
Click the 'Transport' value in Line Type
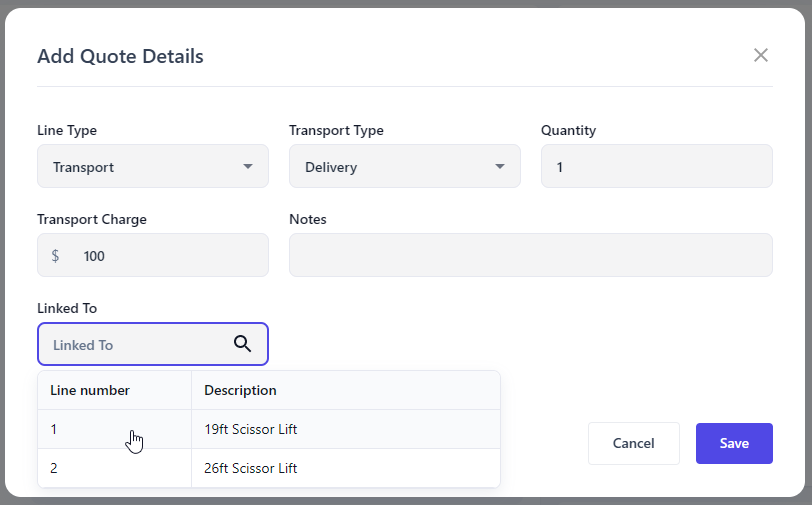(84, 167)
